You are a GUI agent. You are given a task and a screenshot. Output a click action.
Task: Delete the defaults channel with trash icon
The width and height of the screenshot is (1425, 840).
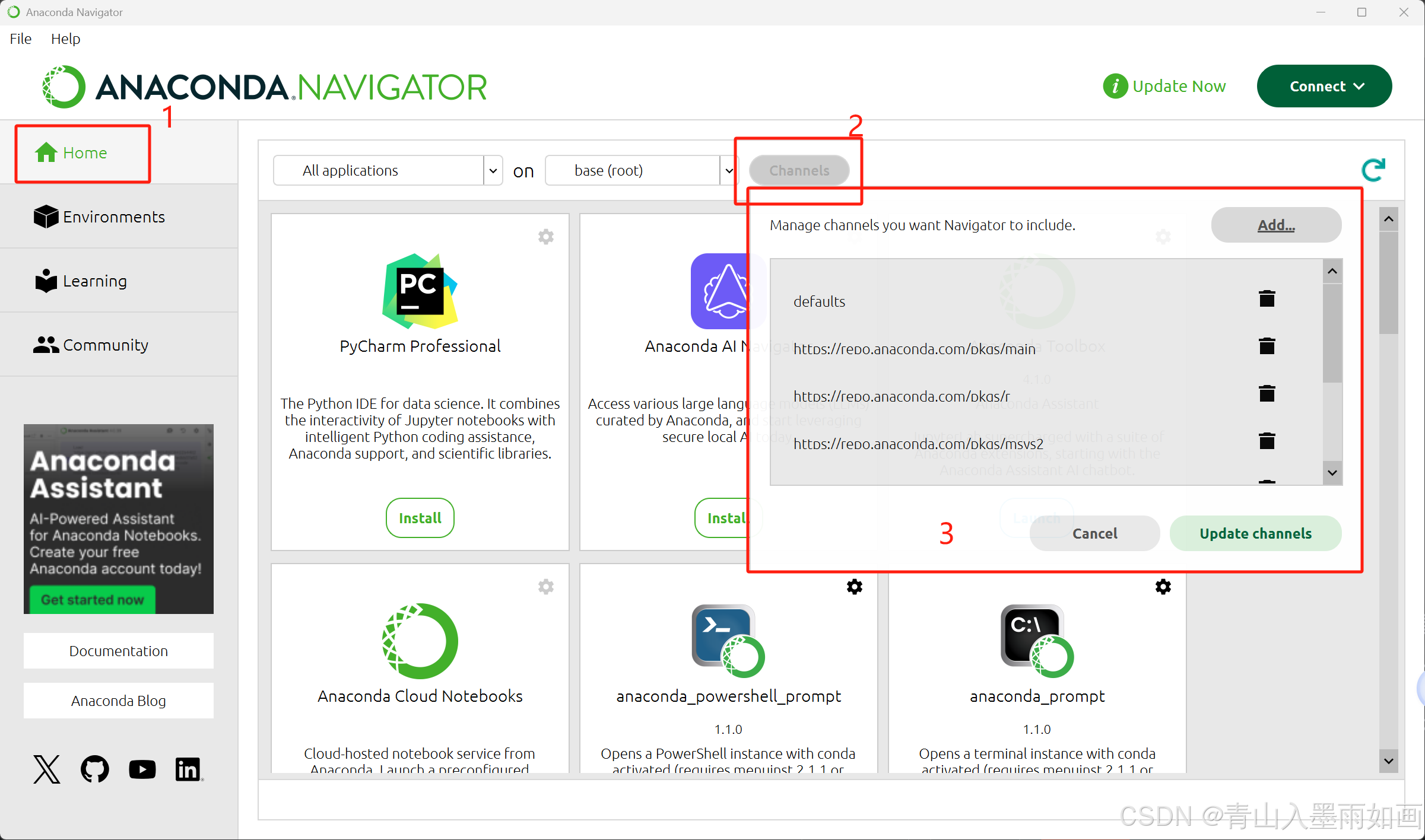1267,299
